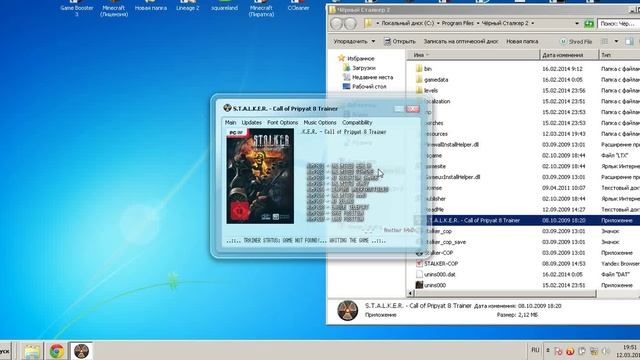Show hidden tray icons arrow
The width and height of the screenshot is (640, 360).
point(548,351)
